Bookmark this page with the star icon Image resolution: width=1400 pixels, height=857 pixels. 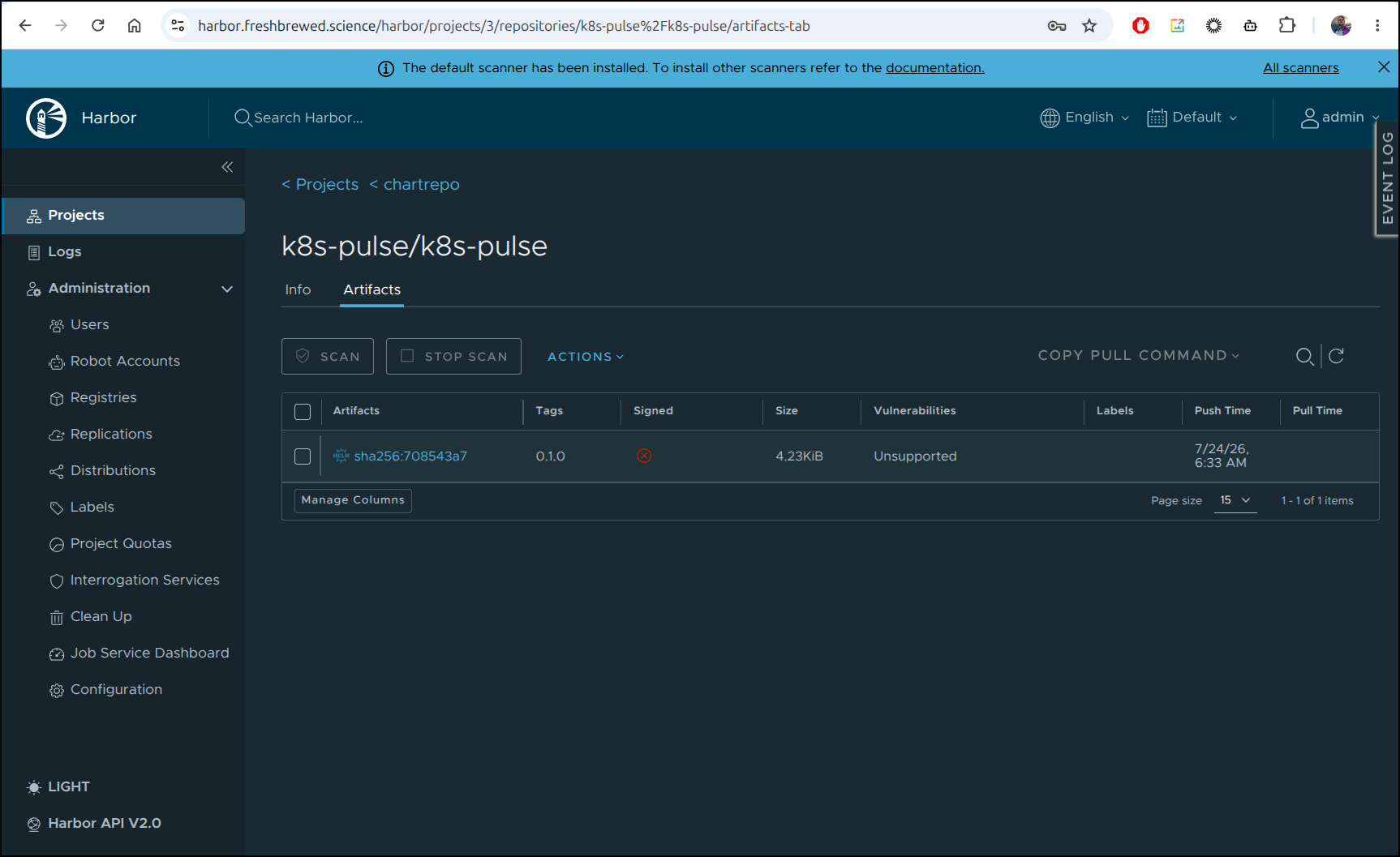tap(1089, 26)
